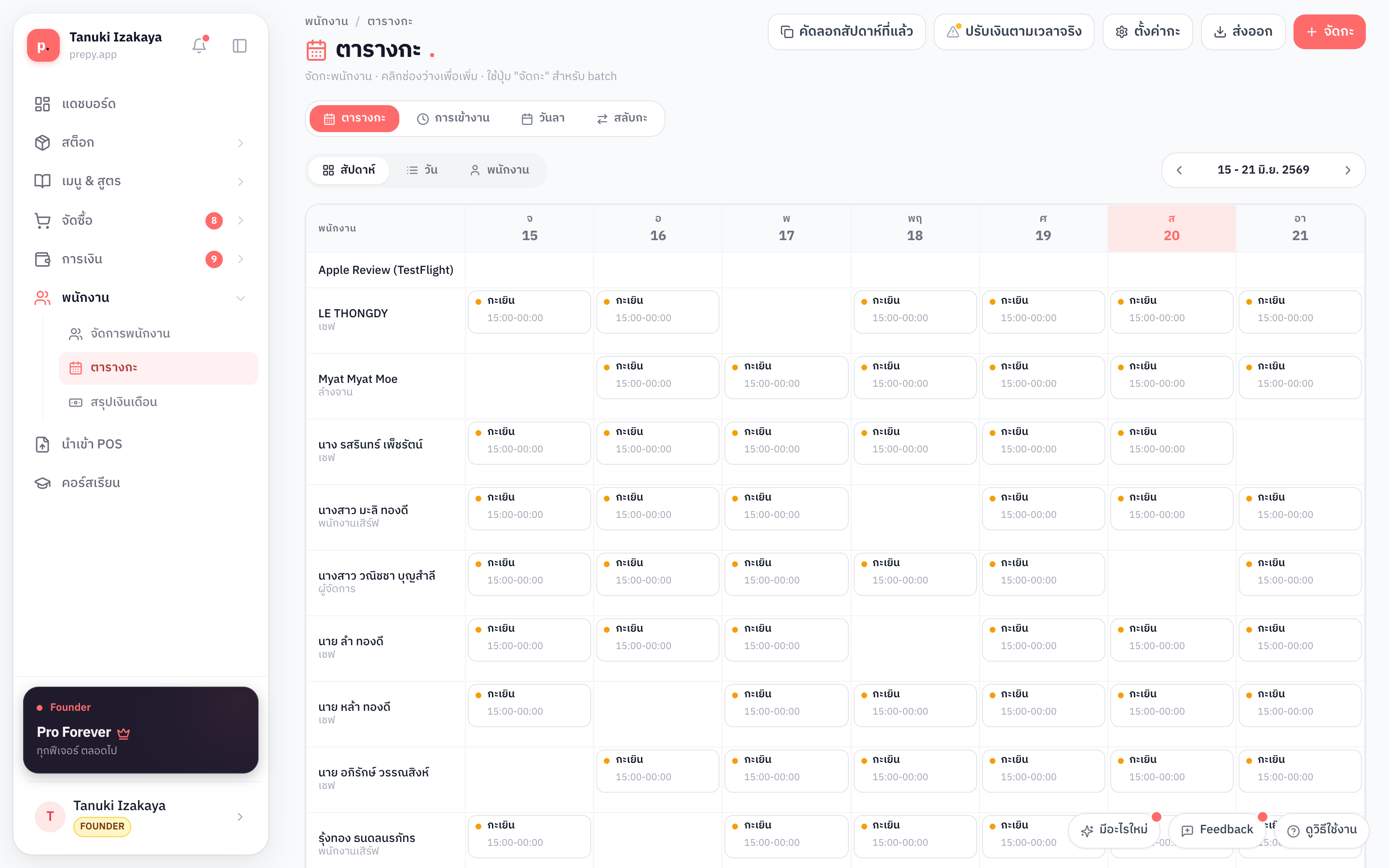The width and height of the screenshot is (1389, 868).
Task: Open คอร์สเรียน courses page
Action: click(141, 483)
